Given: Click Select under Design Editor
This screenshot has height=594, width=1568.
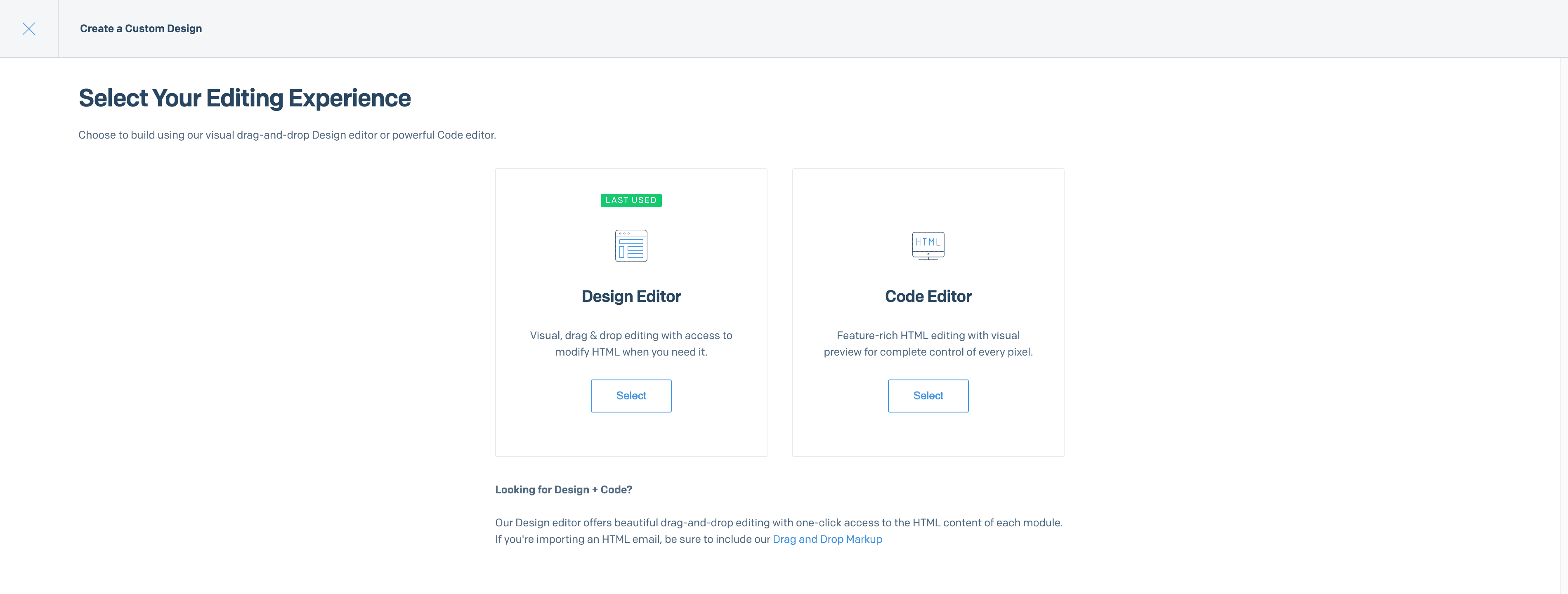Looking at the screenshot, I should point(631,396).
